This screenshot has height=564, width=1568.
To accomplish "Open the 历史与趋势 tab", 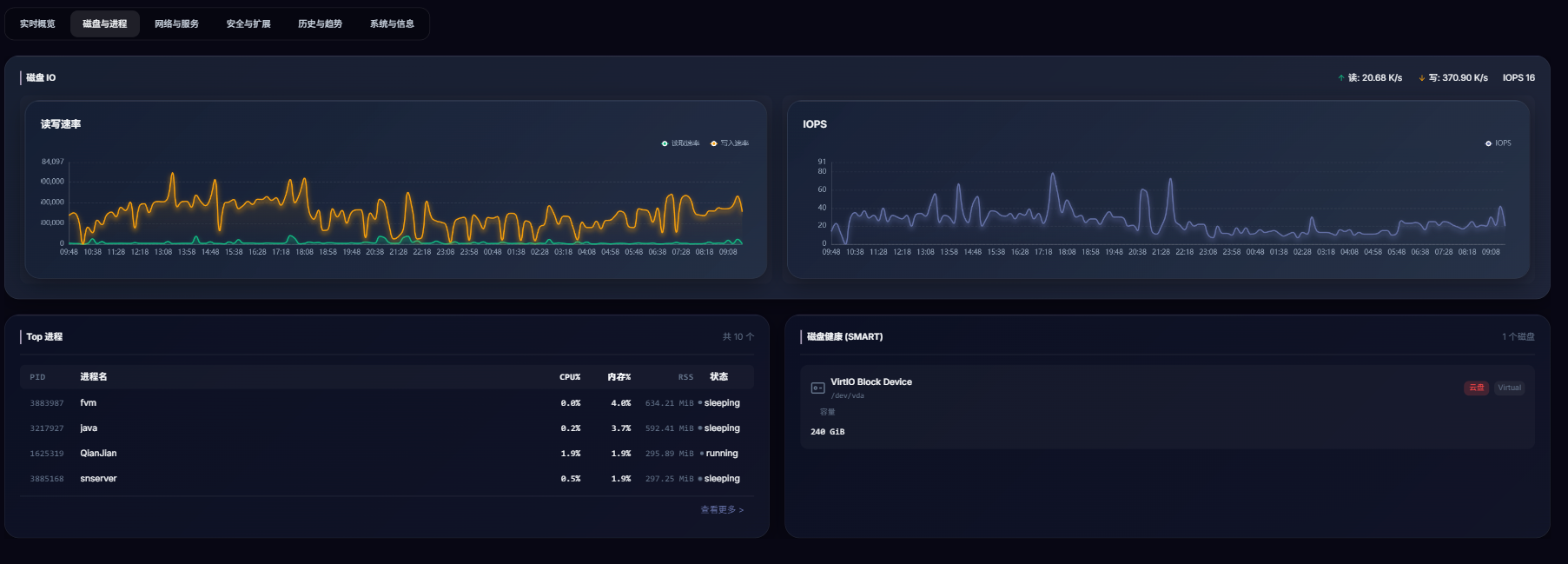I will [320, 24].
